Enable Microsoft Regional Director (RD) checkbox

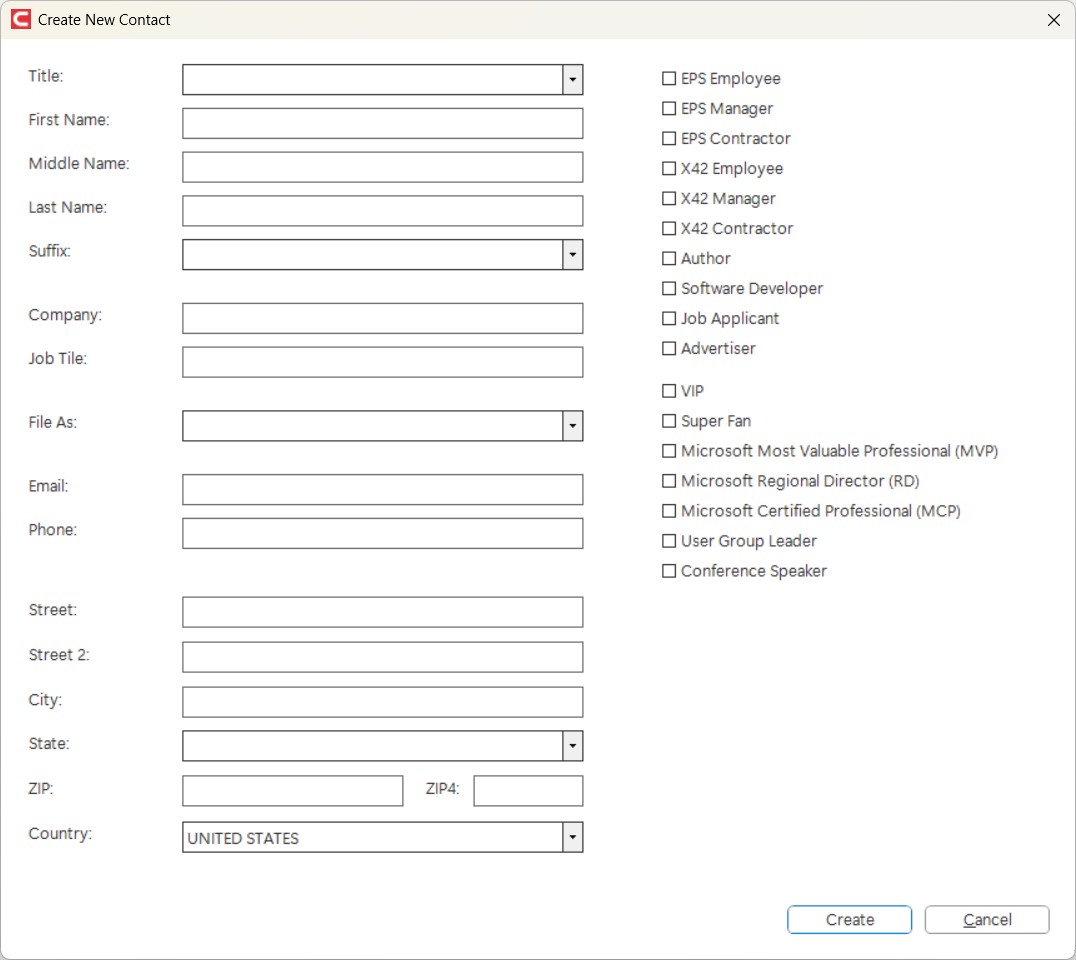click(x=669, y=481)
